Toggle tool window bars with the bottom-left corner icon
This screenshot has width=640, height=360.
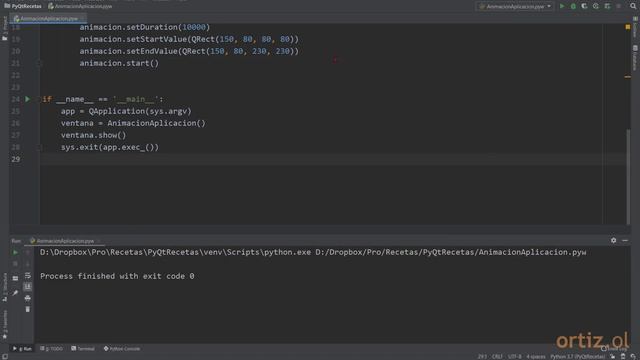4,356
